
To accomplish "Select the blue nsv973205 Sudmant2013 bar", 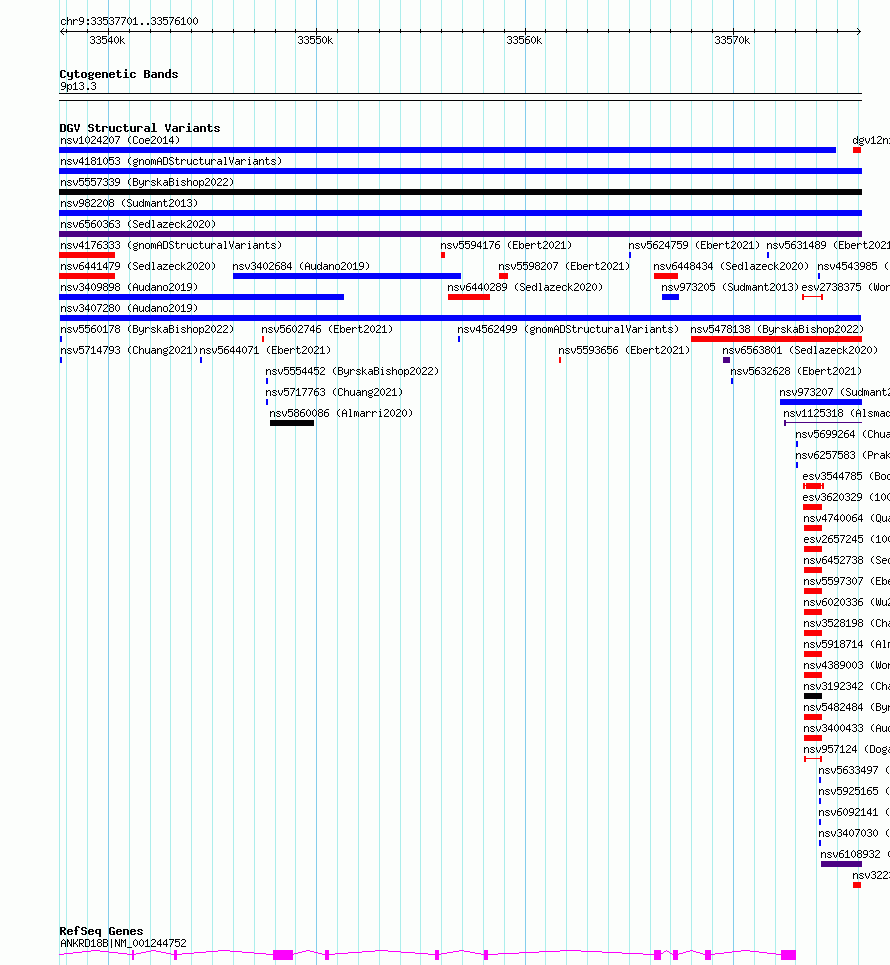I will pos(670,297).
